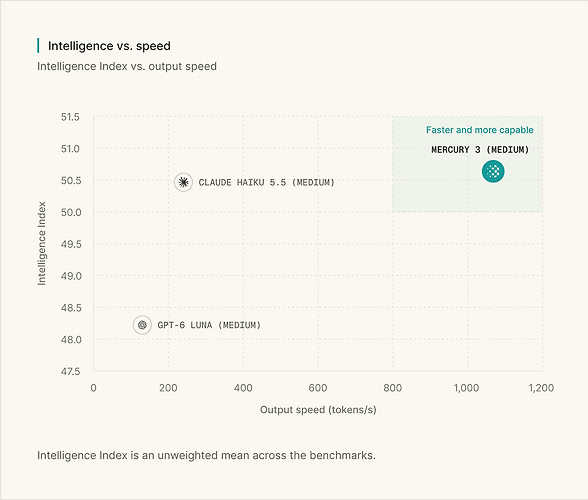This screenshot has height=500, width=588.
Task: Select the MERCURY 3 (MEDIUM) label
Action: [x=480, y=150]
